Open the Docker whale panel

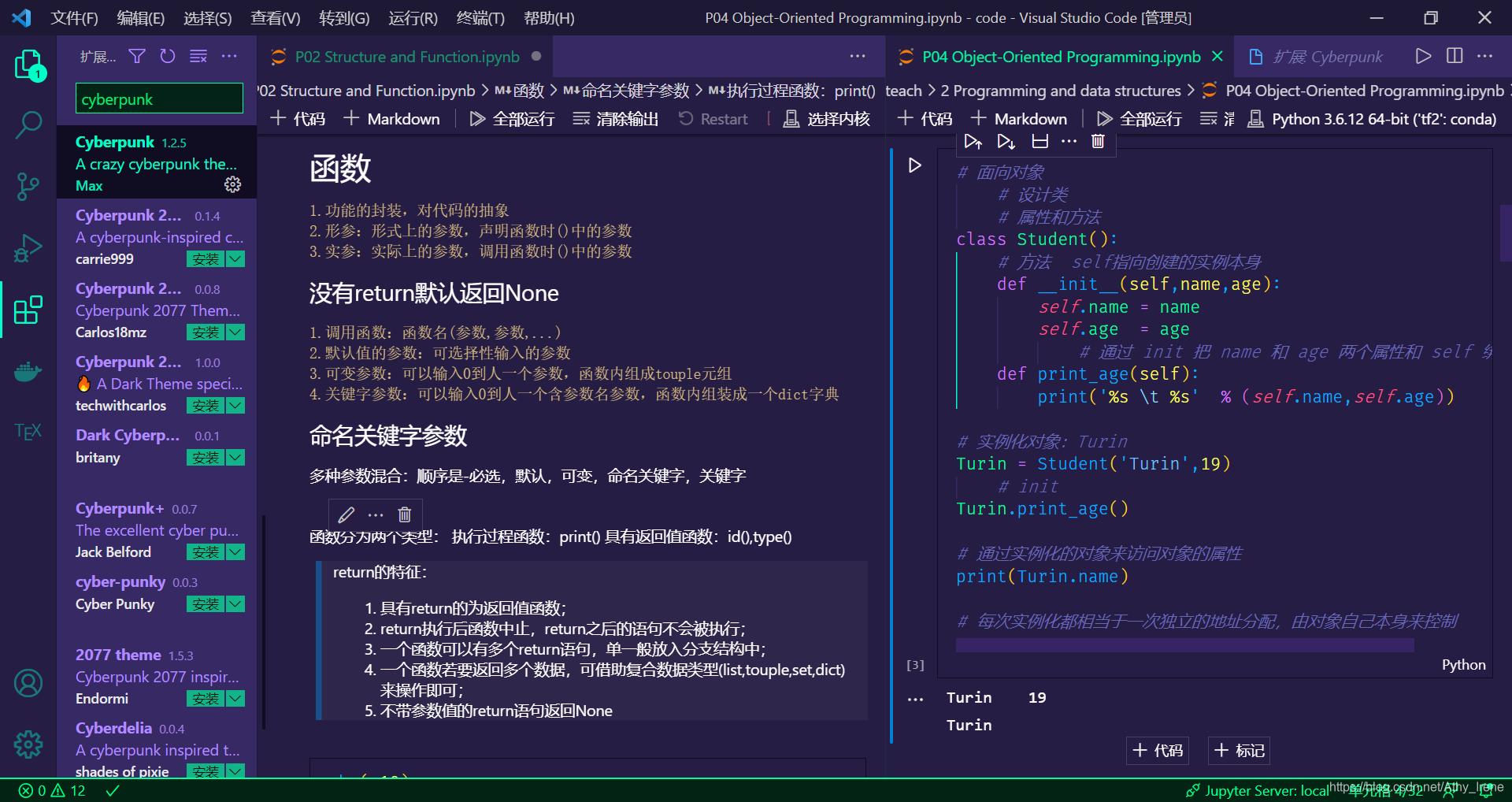coord(29,371)
